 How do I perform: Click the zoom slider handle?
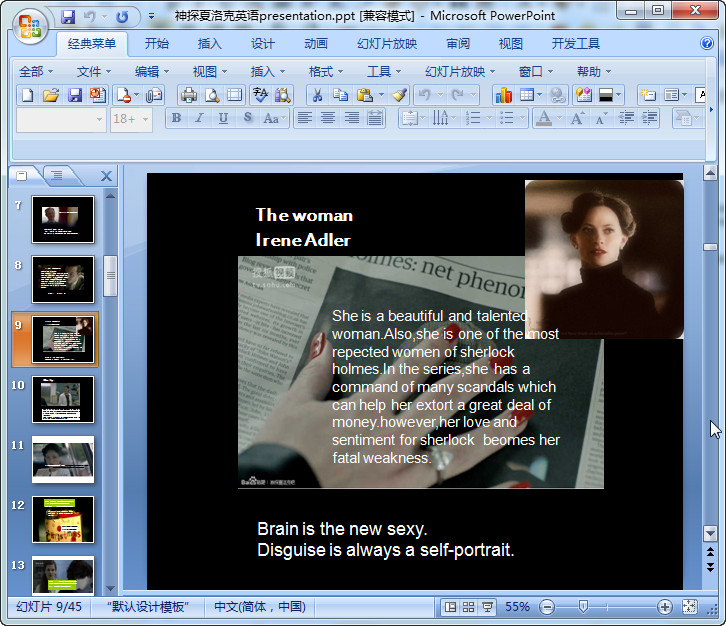tap(583, 607)
